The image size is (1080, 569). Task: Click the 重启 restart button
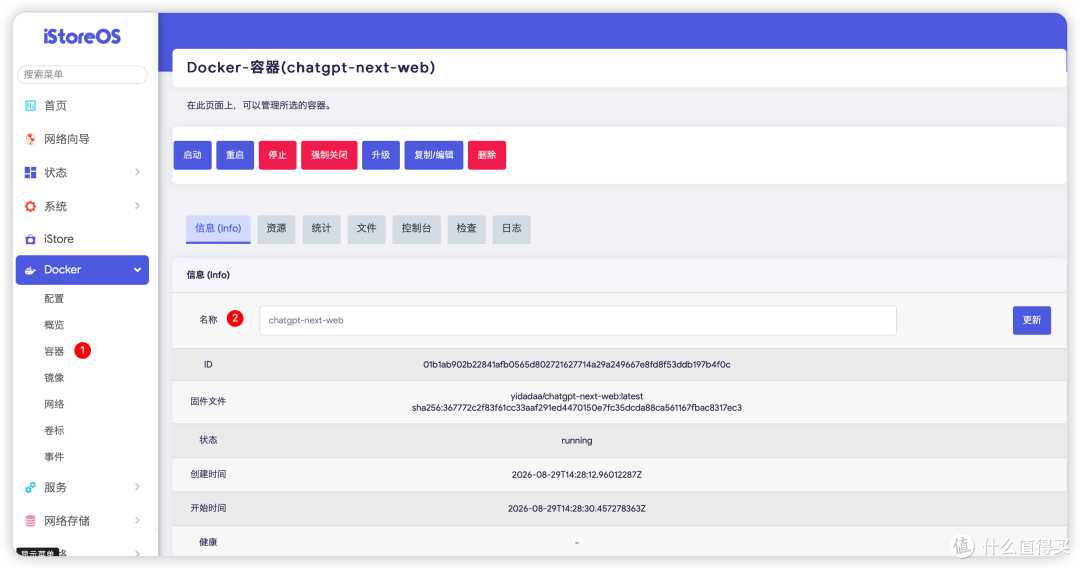[235, 155]
